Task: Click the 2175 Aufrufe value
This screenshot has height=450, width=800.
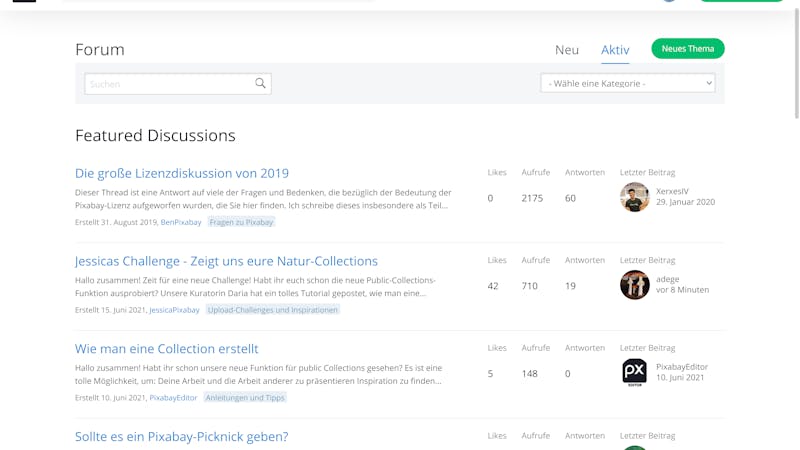Action: 532,198
